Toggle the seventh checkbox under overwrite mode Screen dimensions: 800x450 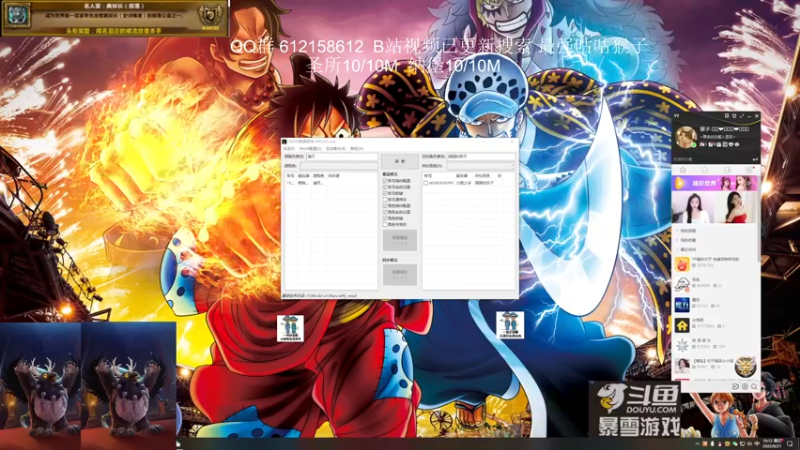385,218
